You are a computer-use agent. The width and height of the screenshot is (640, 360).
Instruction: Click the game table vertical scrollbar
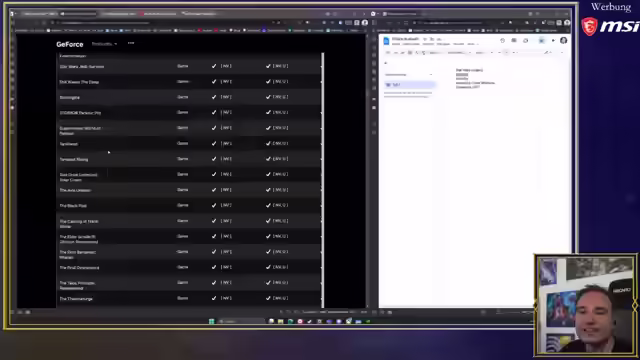322,180
